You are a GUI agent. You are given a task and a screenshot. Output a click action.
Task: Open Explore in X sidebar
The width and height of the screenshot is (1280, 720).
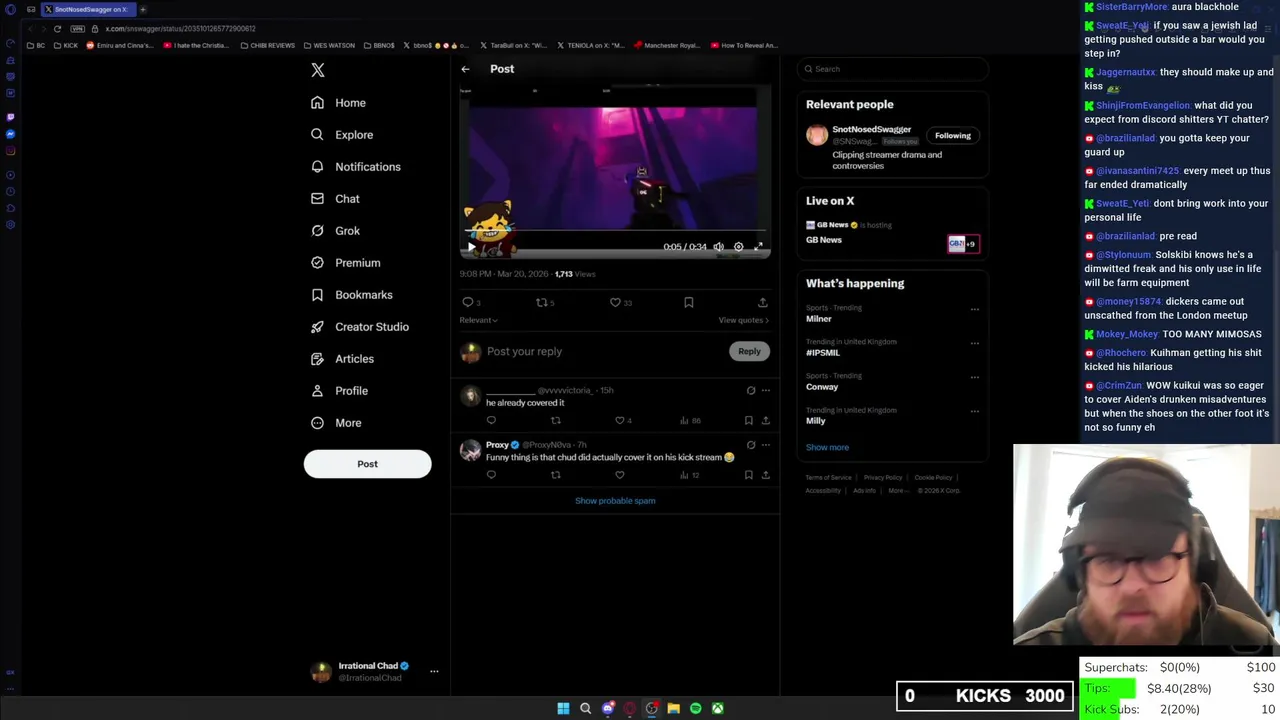tap(342, 135)
